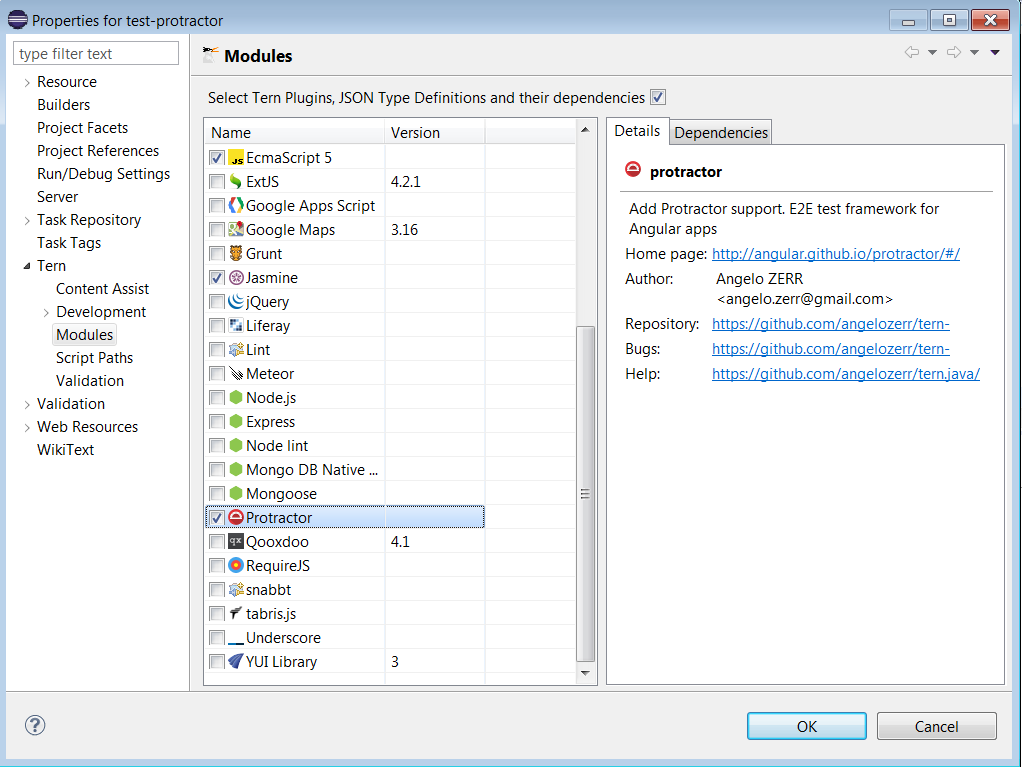
Task: Click inside the type filter text field
Action: (95, 52)
